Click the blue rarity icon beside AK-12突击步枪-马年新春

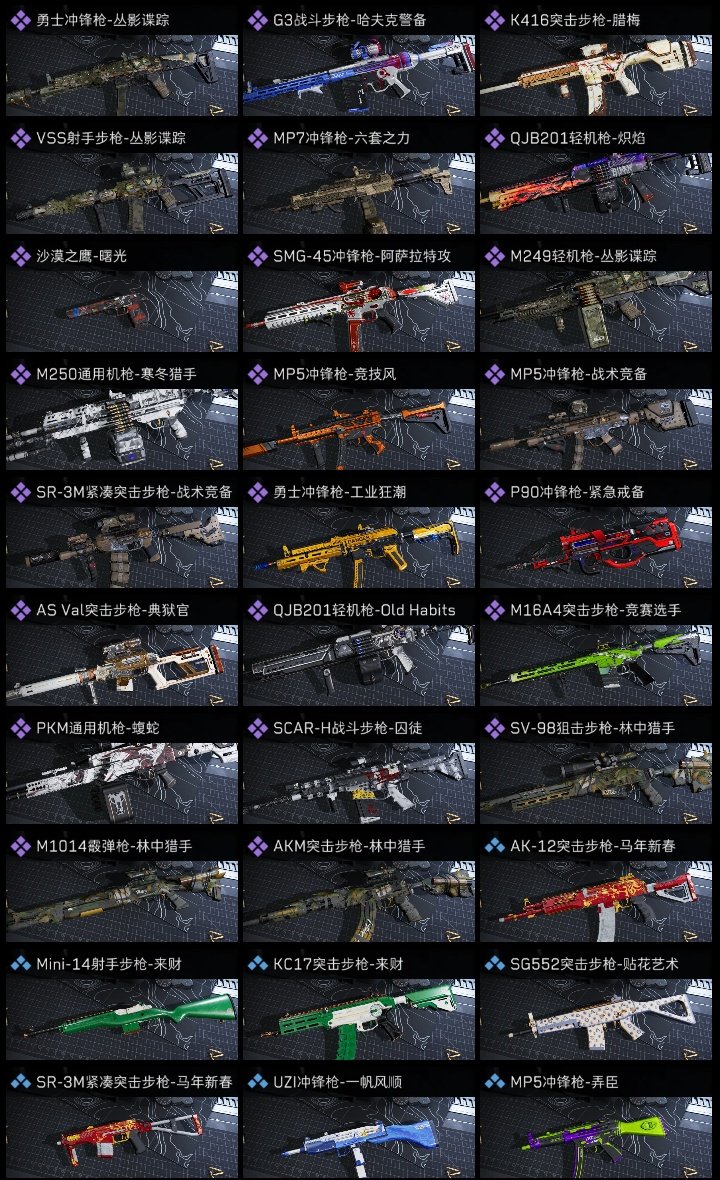click(494, 846)
